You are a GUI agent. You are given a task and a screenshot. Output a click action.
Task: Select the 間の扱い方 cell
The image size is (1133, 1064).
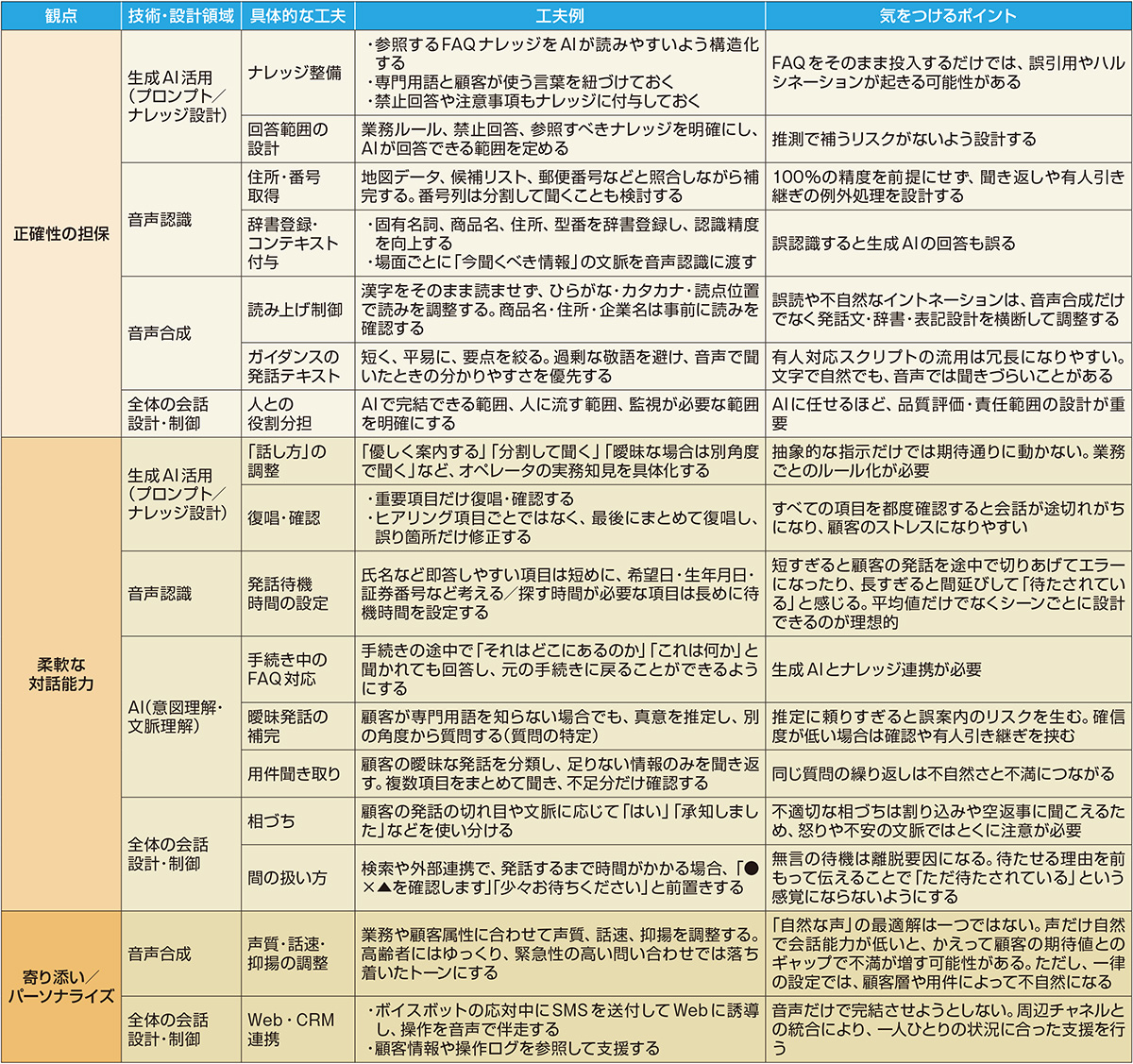(297, 877)
